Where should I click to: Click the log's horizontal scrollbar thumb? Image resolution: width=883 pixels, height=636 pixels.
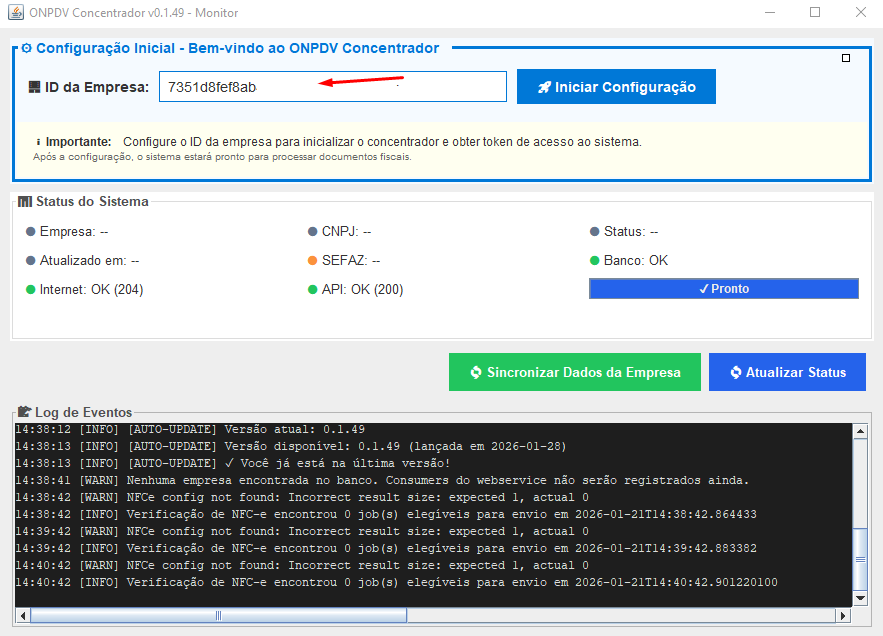[x=218, y=616]
